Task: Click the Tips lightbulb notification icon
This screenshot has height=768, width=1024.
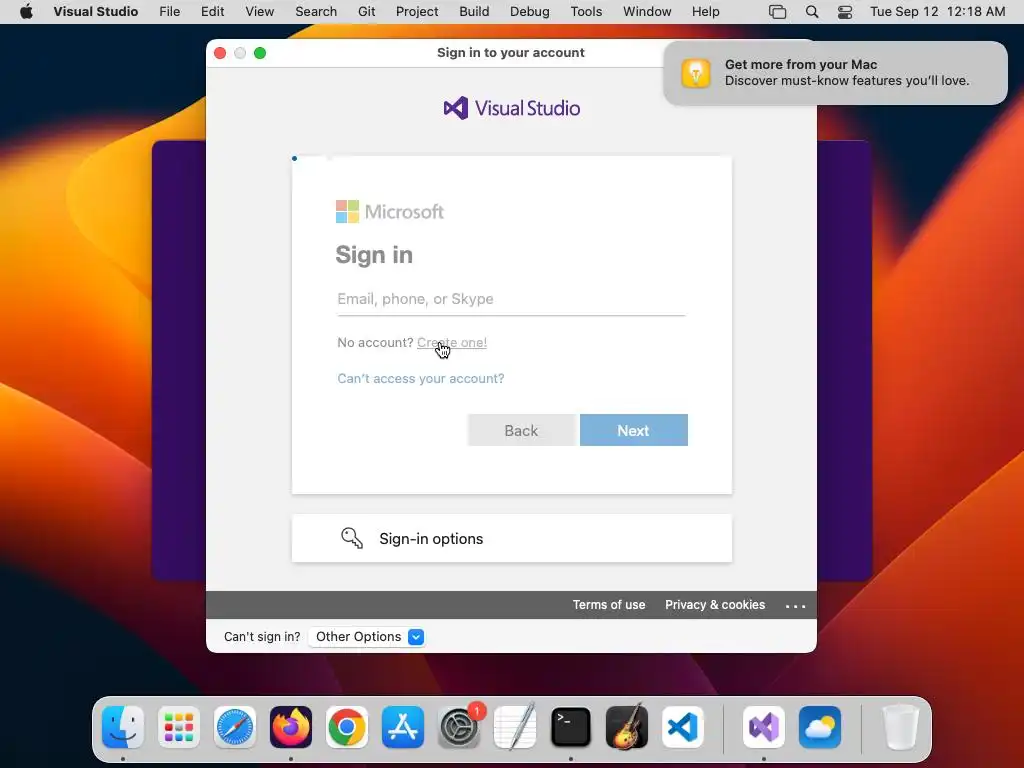Action: coord(696,72)
